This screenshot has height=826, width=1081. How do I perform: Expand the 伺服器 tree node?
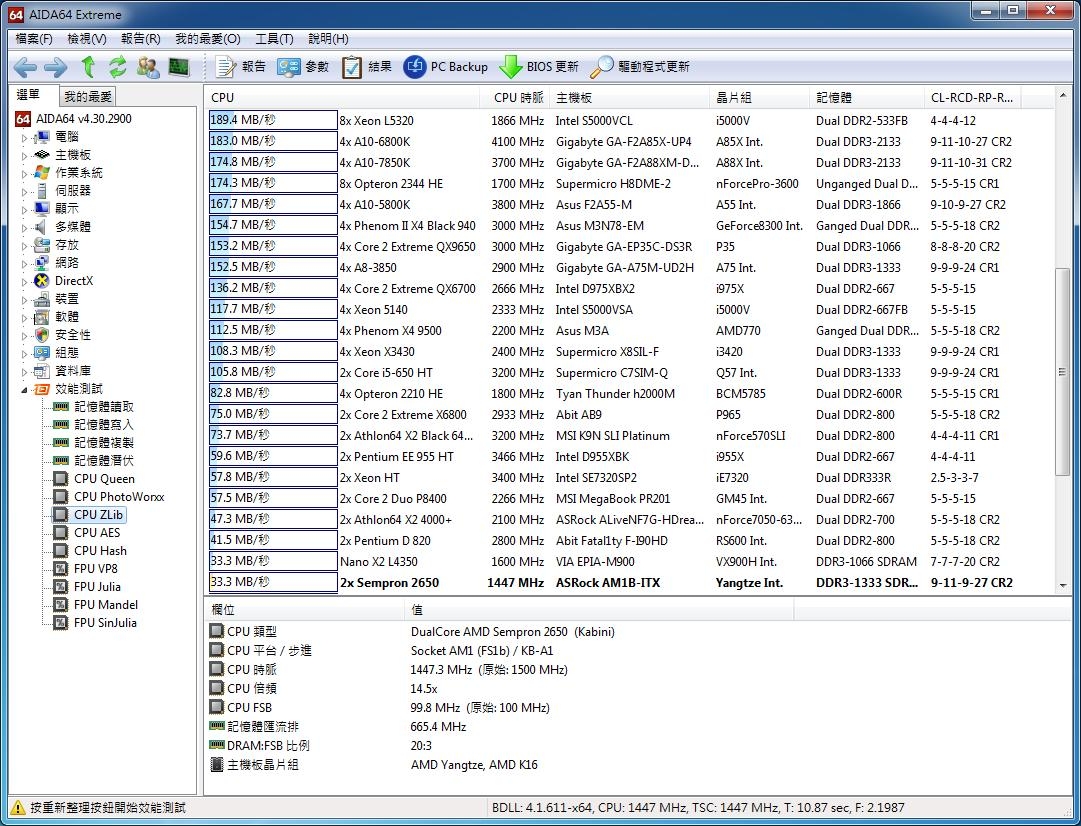(x=25, y=191)
